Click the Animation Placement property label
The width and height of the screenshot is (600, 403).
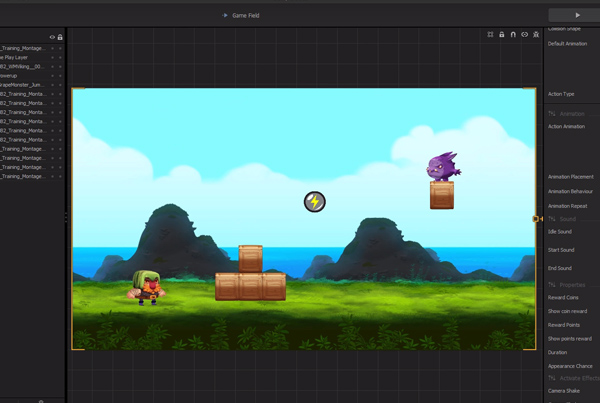(x=571, y=177)
